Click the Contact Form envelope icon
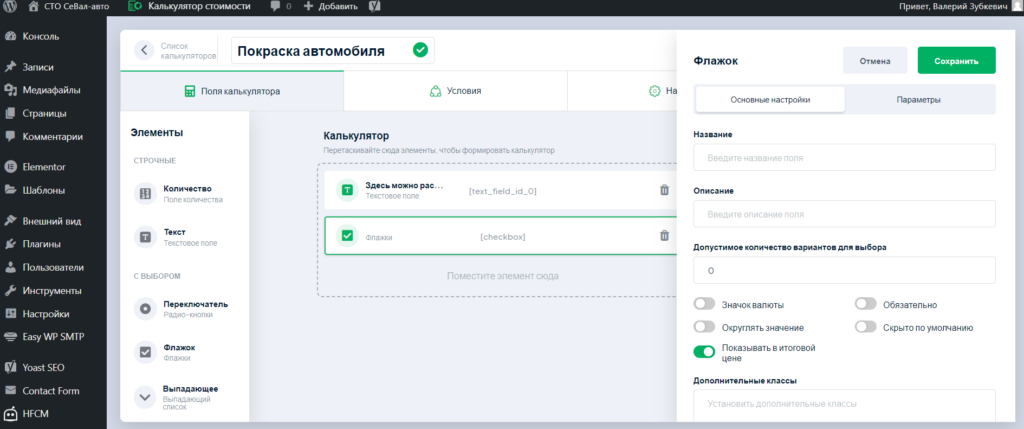This screenshot has width=1024, height=429. click(x=10, y=390)
